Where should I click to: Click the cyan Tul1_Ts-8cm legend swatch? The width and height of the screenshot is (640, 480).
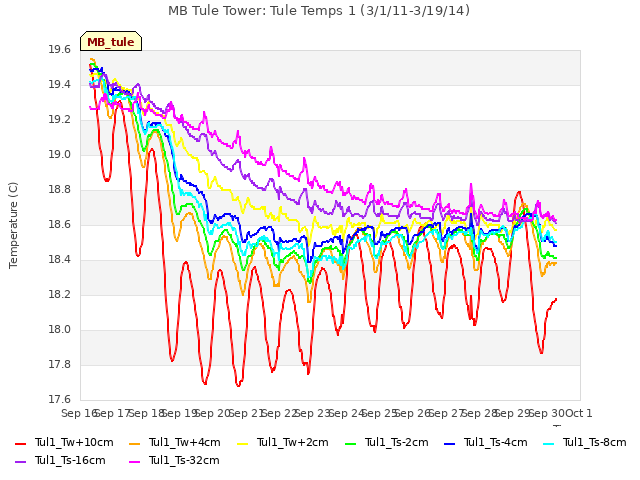click(548, 444)
